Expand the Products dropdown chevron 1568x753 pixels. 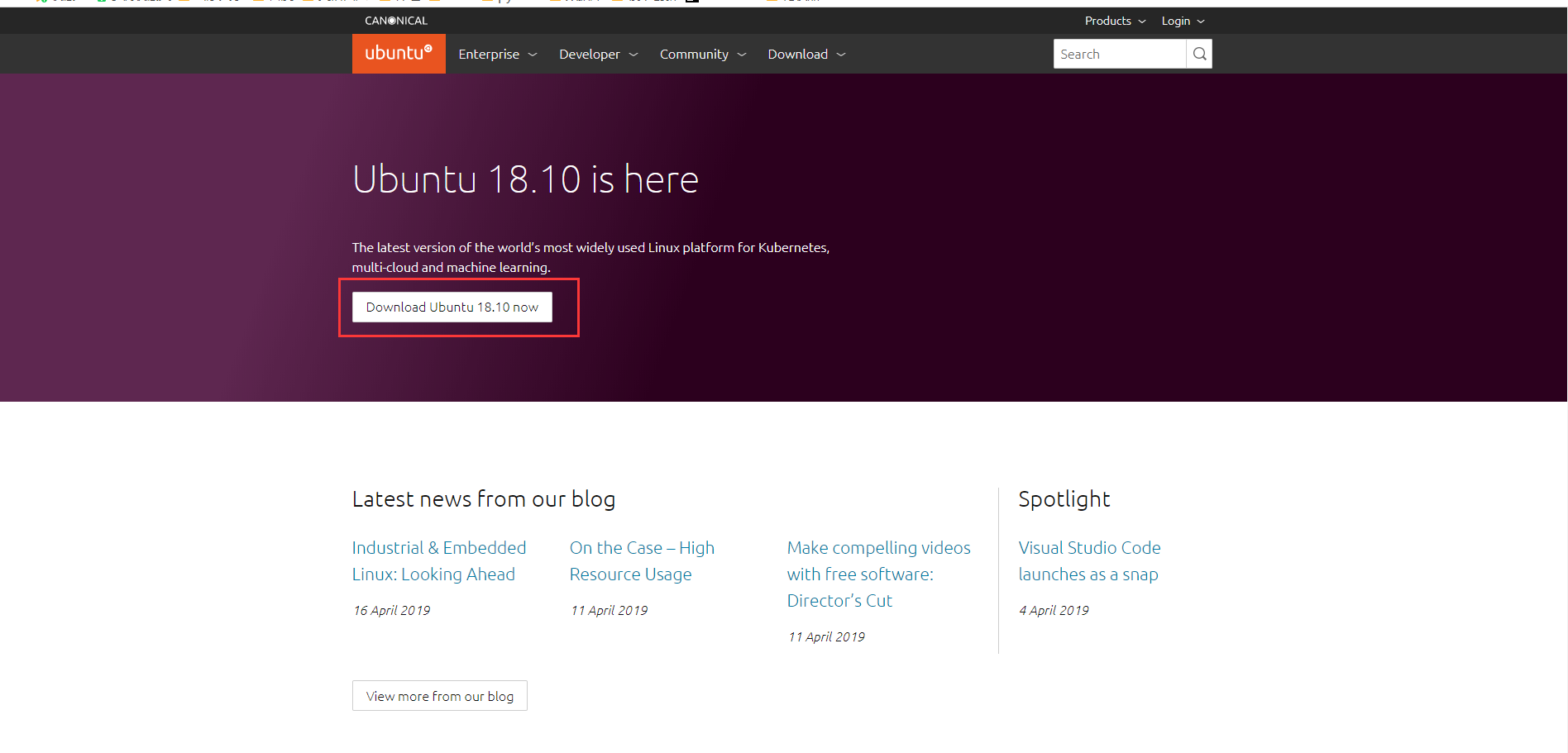pyautogui.click(x=1142, y=21)
